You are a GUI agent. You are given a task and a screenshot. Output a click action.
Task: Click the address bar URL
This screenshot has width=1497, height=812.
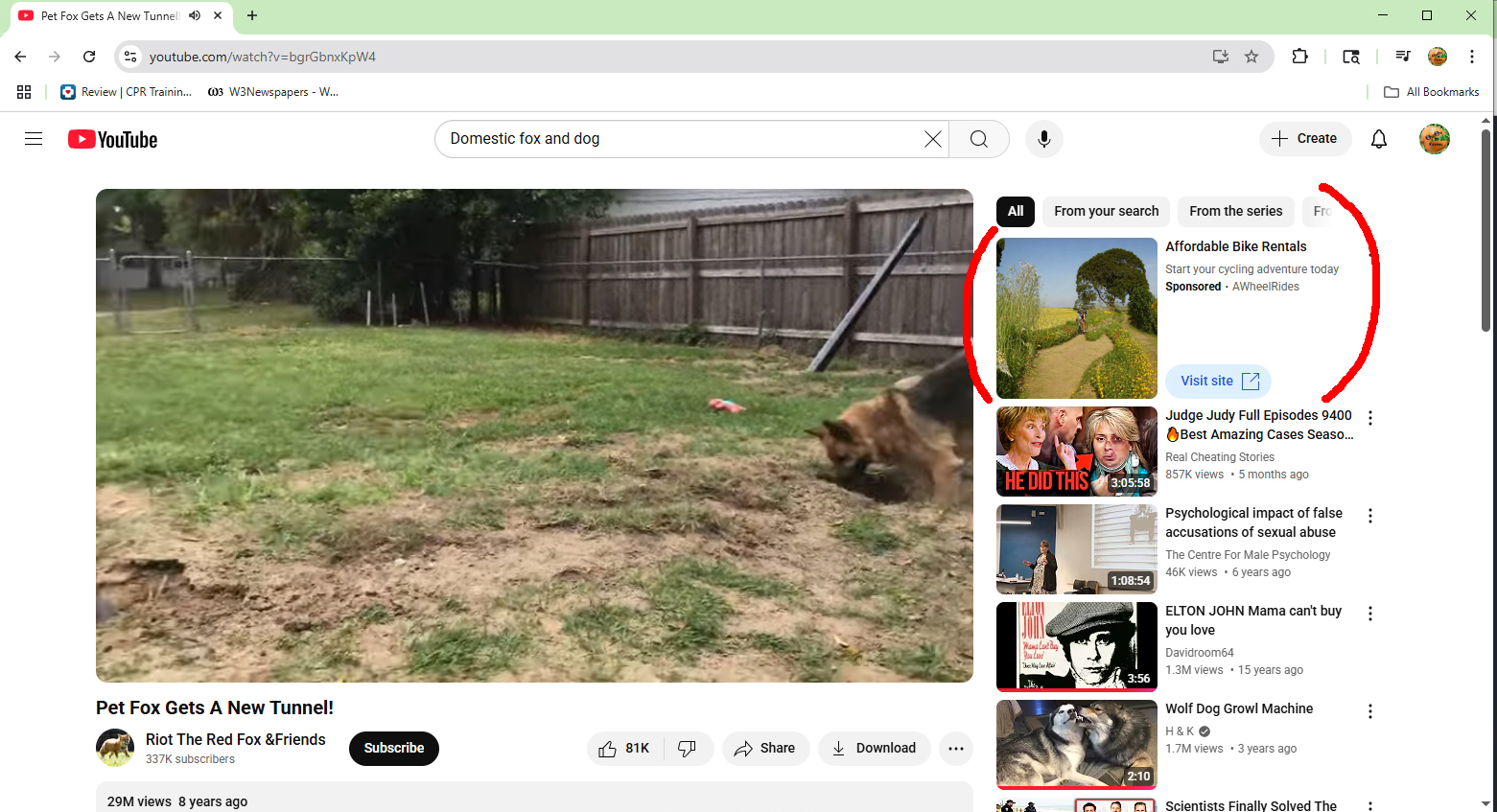(263, 57)
